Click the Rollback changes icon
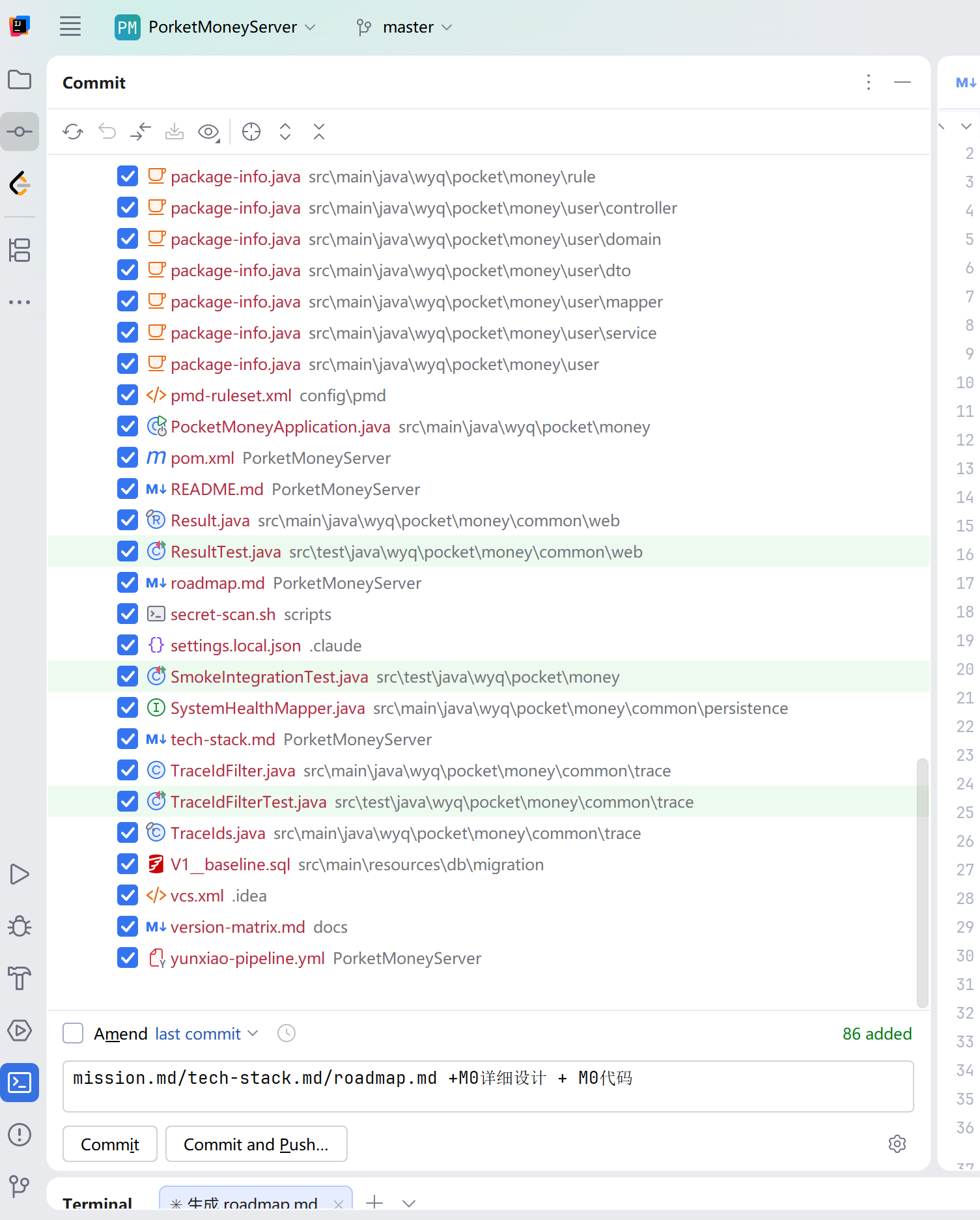Screen dimensions: 980x1220 click(x=107, y=132)
